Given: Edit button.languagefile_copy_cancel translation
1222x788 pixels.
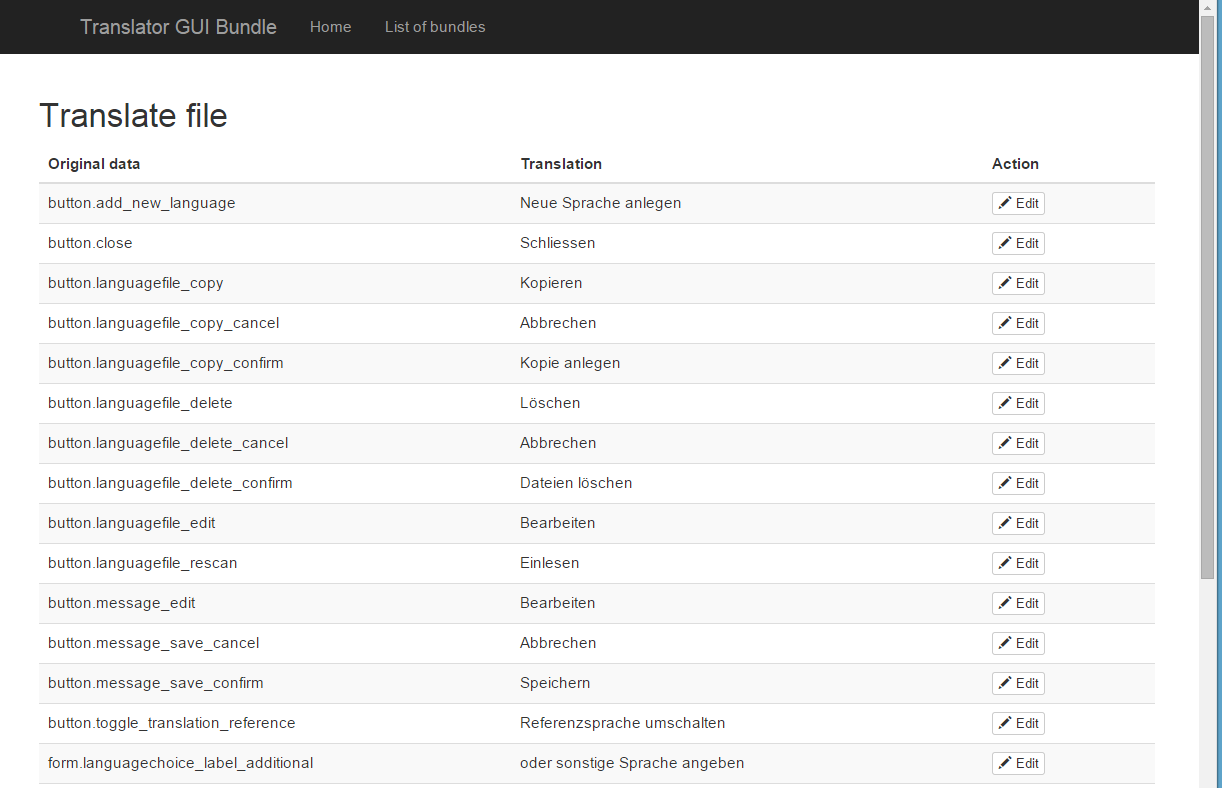Looking at the screenshot, I should pos(1018,323).
